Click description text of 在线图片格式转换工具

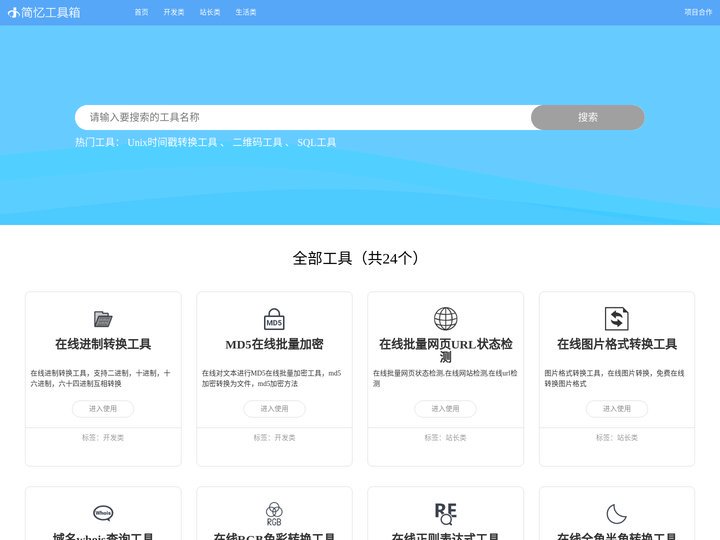pos(614,378)
